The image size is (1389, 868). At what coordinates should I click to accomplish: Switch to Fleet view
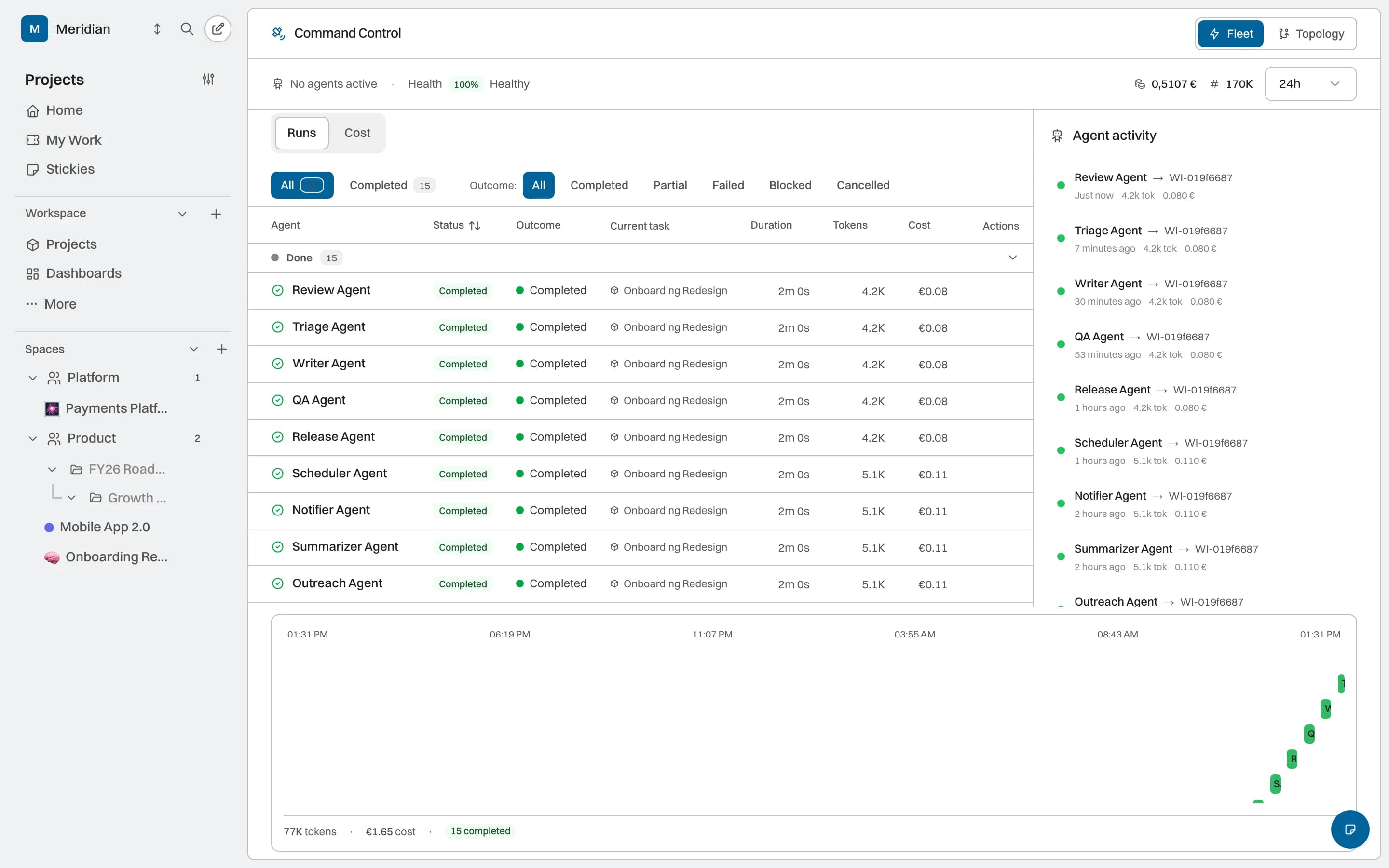[x=1230, y=34]
